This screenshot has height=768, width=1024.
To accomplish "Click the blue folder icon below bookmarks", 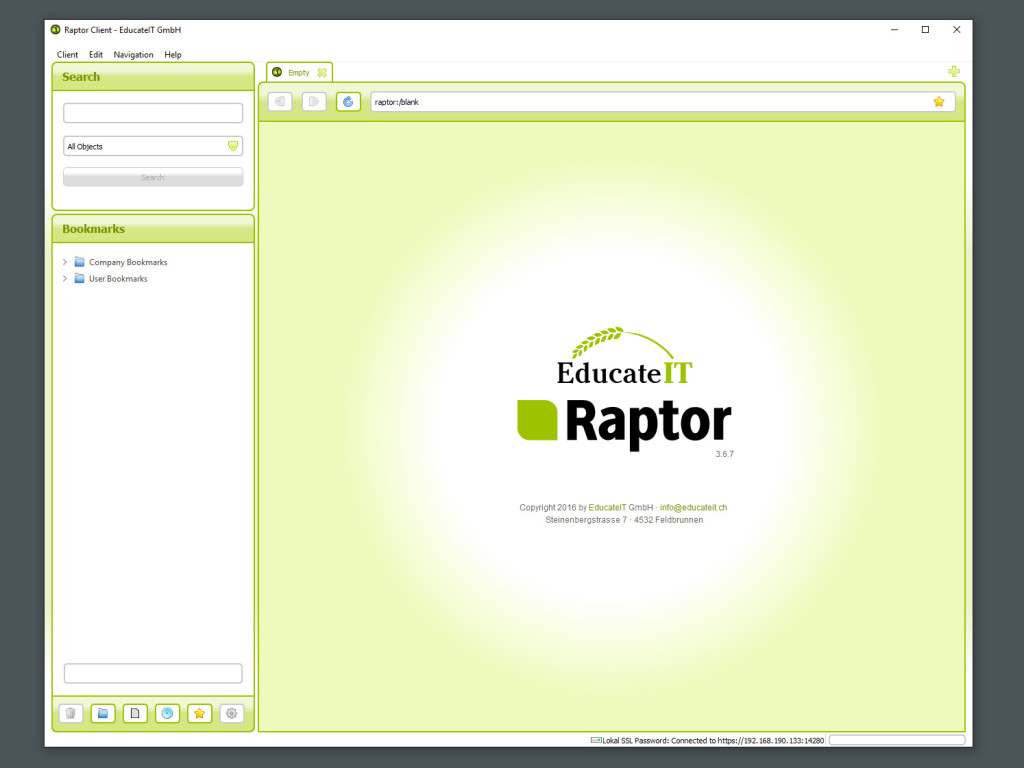I will pos(103,713).
